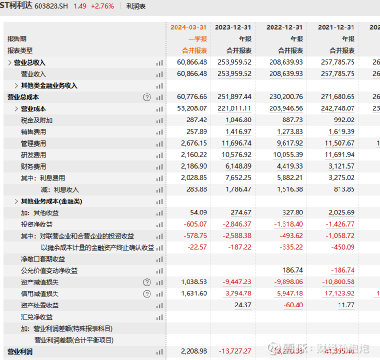
Task: Click the 2022-12-31 column header
Action: (285, 27)
